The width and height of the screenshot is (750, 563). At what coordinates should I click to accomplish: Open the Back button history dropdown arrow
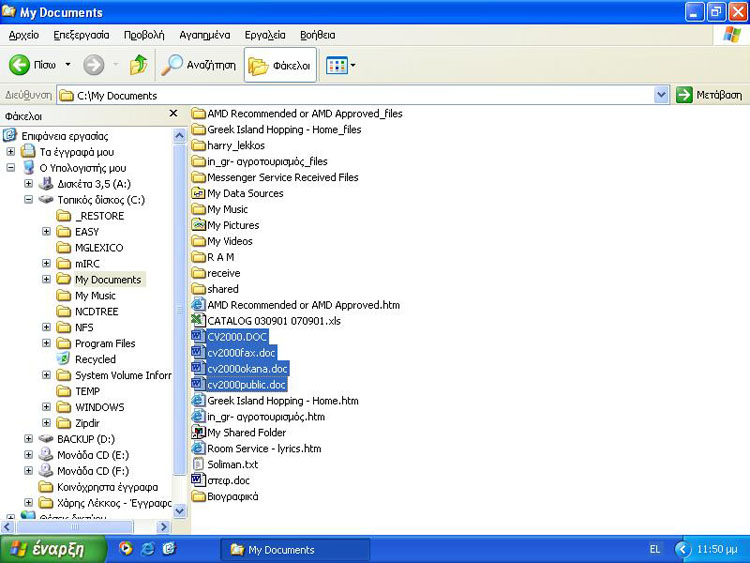(68, 64)
